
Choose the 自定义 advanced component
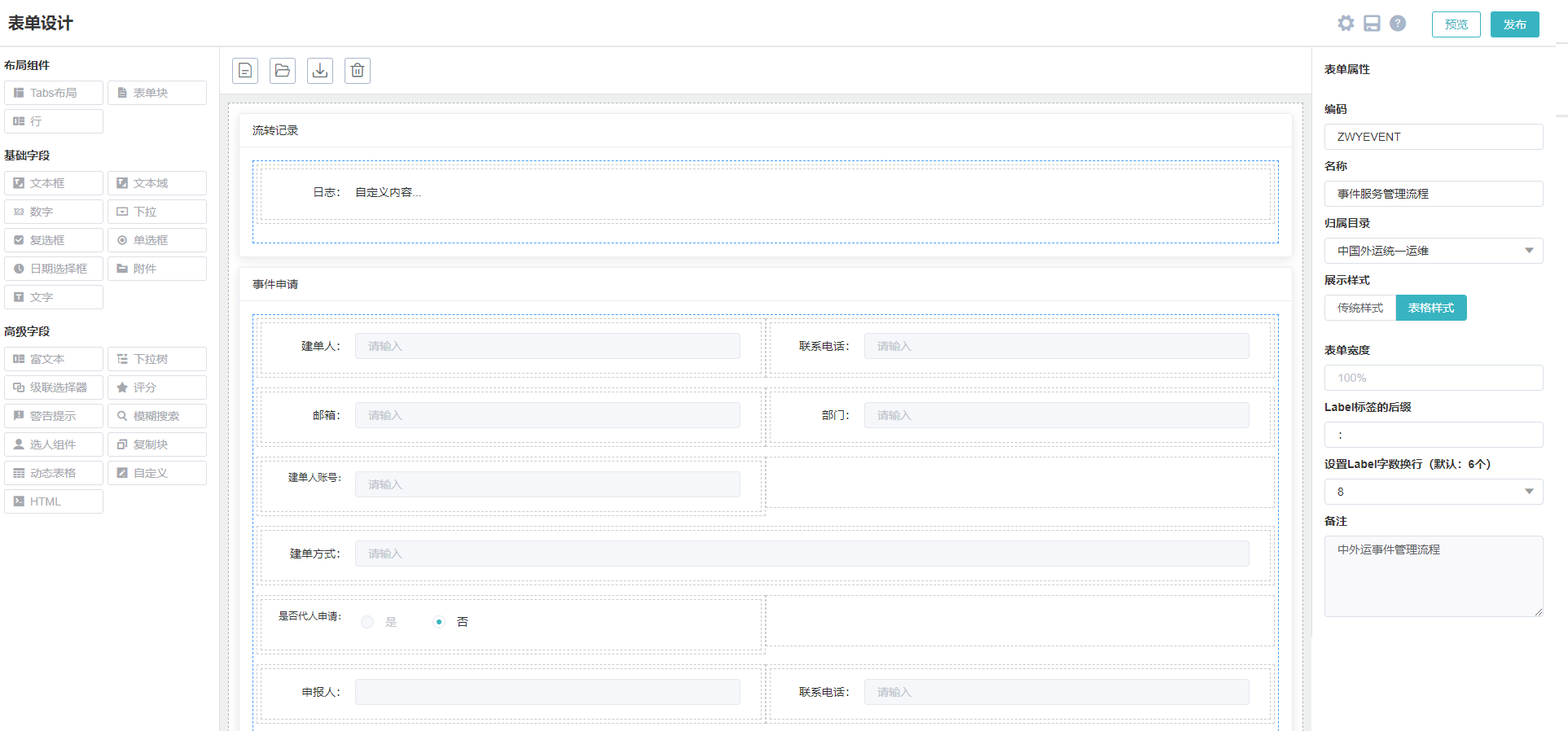[157, 473]
